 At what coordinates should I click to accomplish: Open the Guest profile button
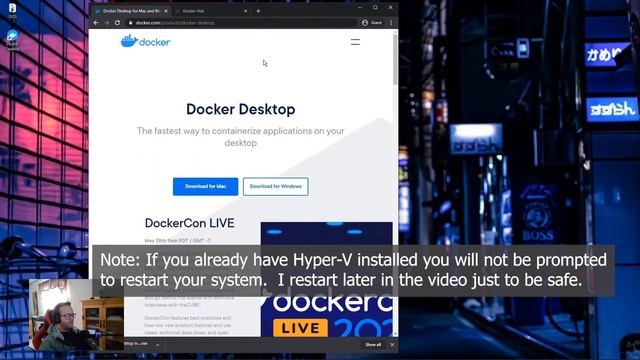[371, 23]
